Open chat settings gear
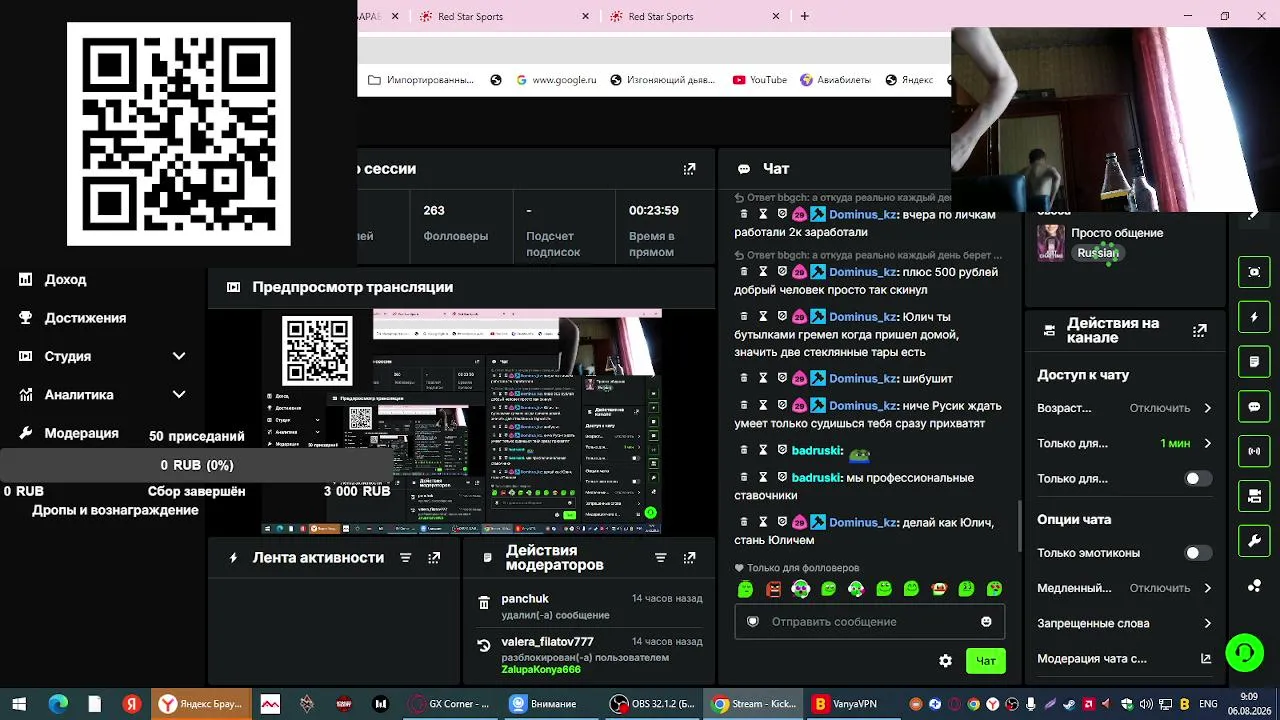 click(945, 661)
